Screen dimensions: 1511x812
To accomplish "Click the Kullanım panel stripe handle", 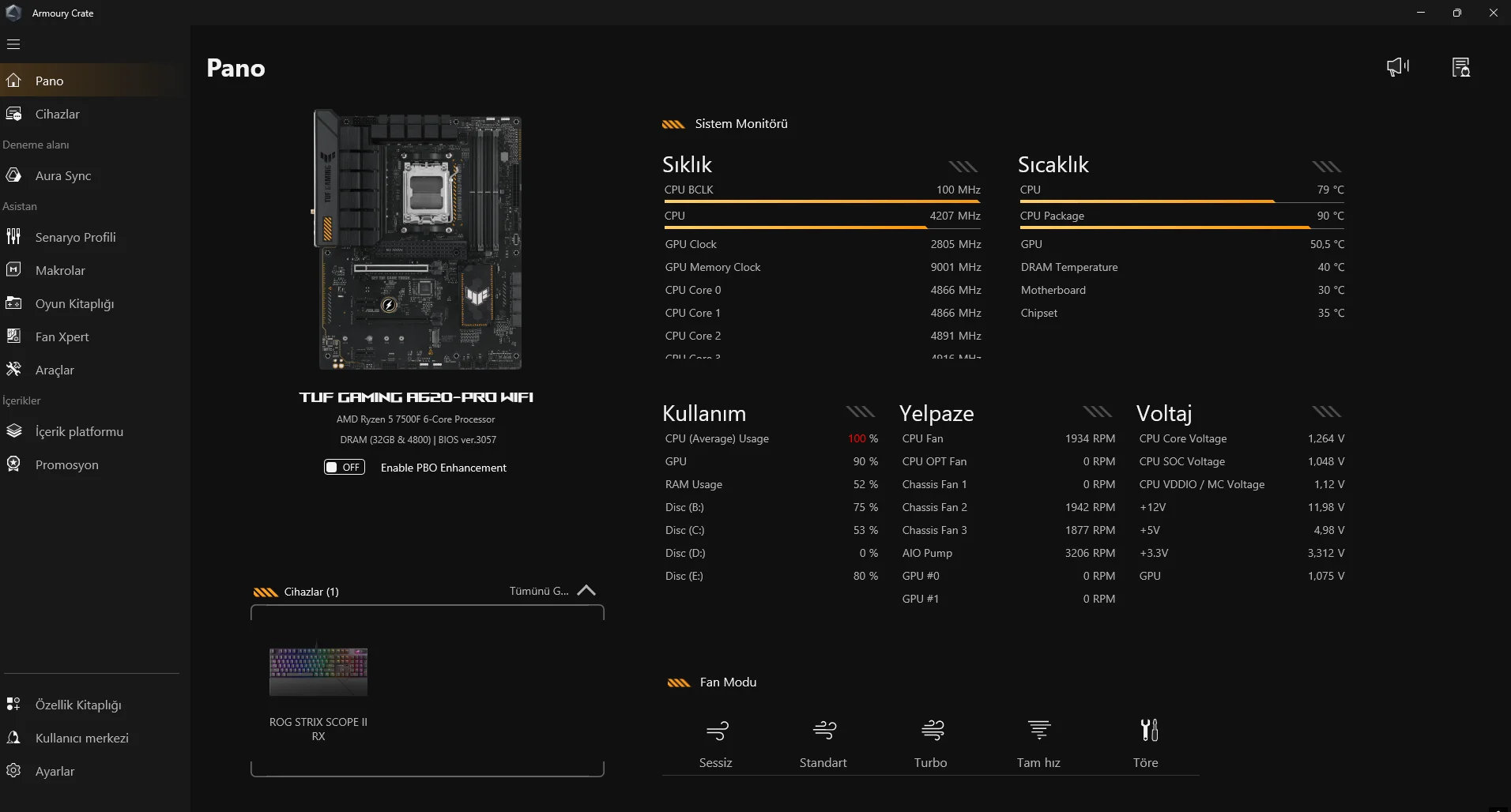I will pos(861,411).
